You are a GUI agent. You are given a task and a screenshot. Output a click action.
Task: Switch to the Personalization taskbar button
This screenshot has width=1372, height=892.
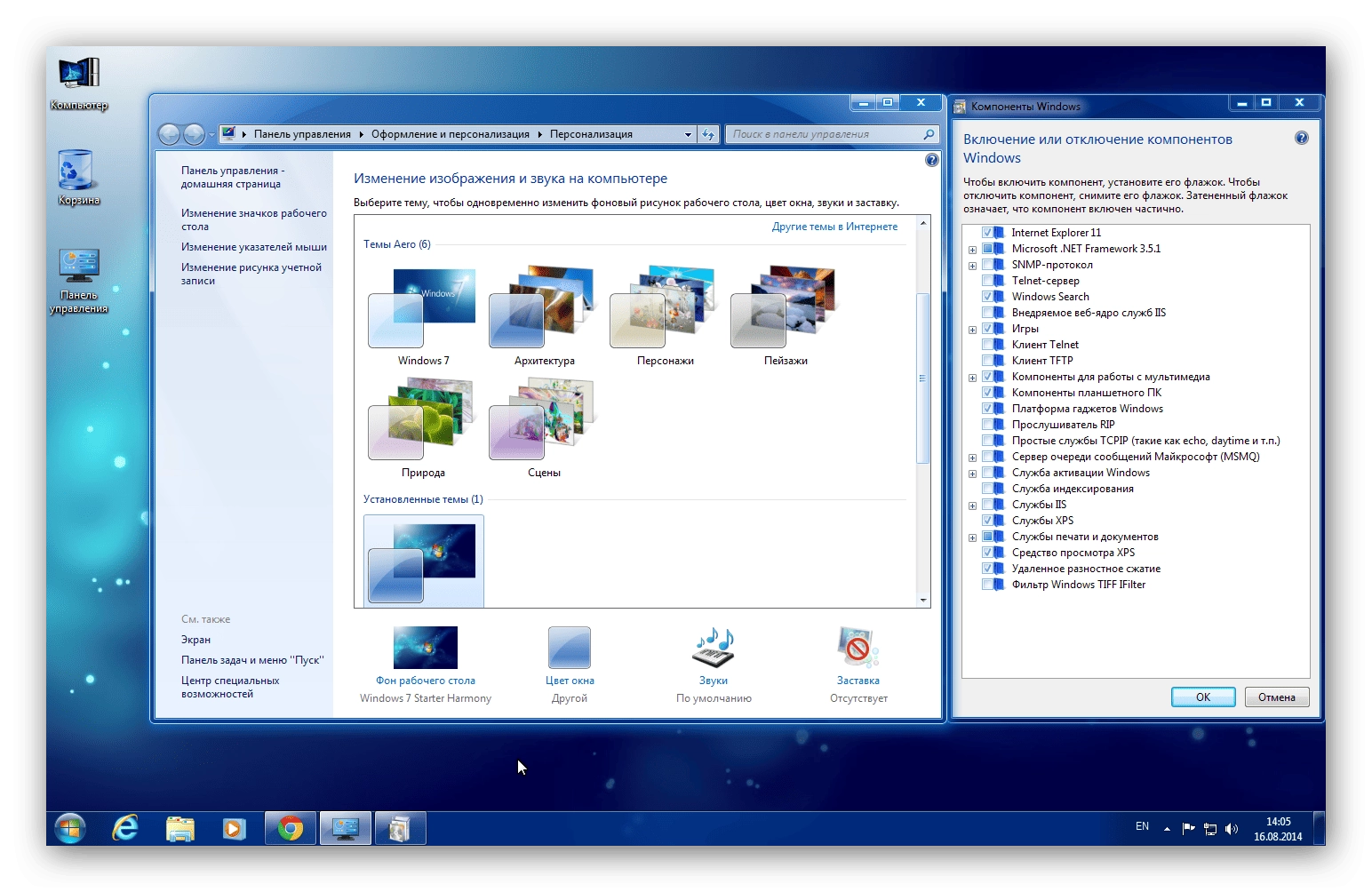(x=345, y=829)
